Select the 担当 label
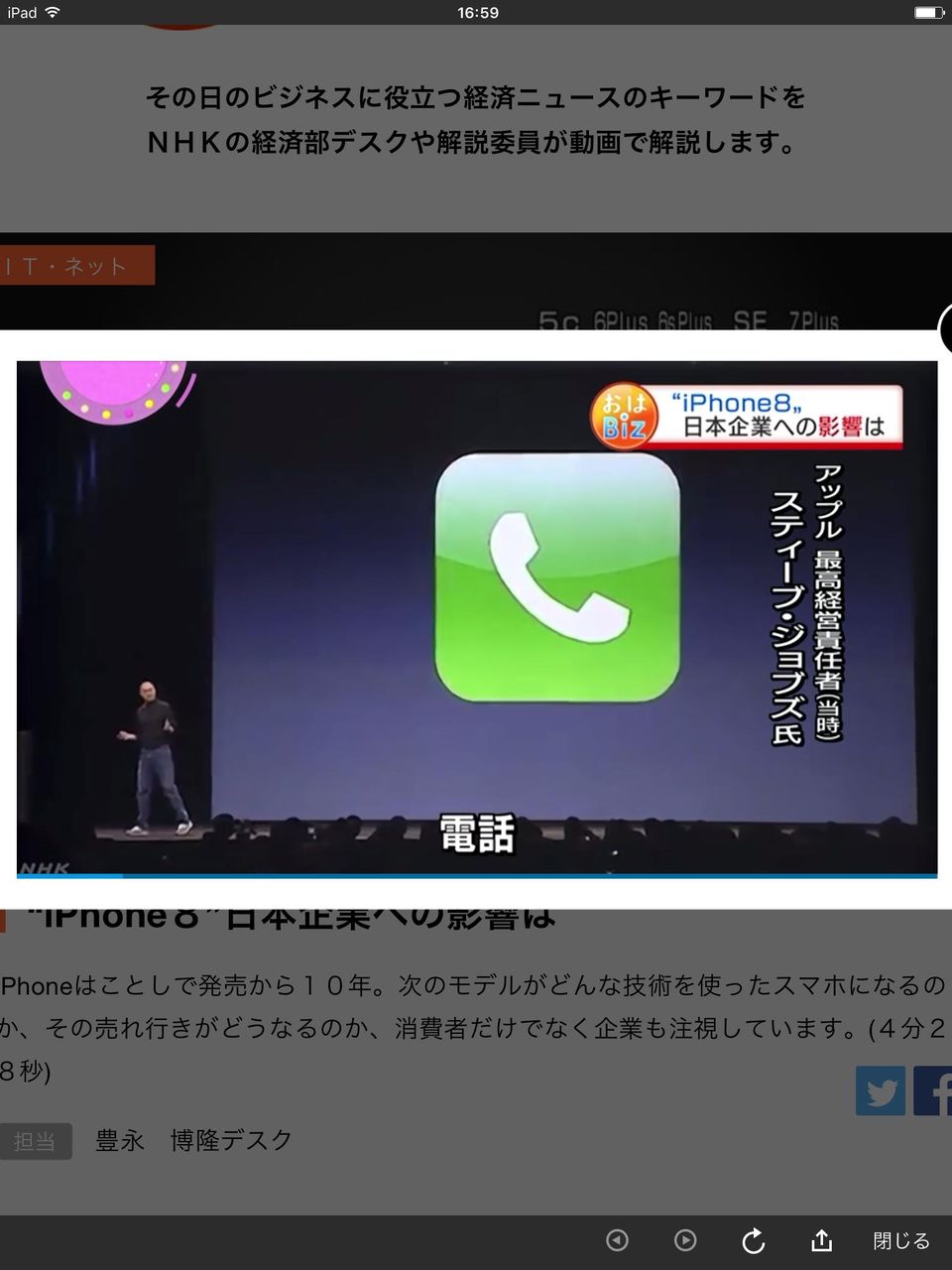 point(36,1142)
